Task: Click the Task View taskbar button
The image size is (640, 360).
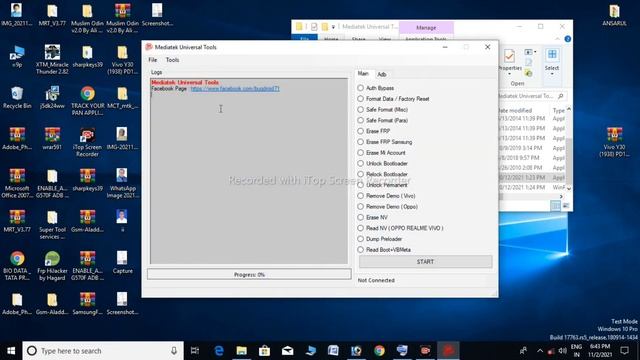Action: click(195, 350)
